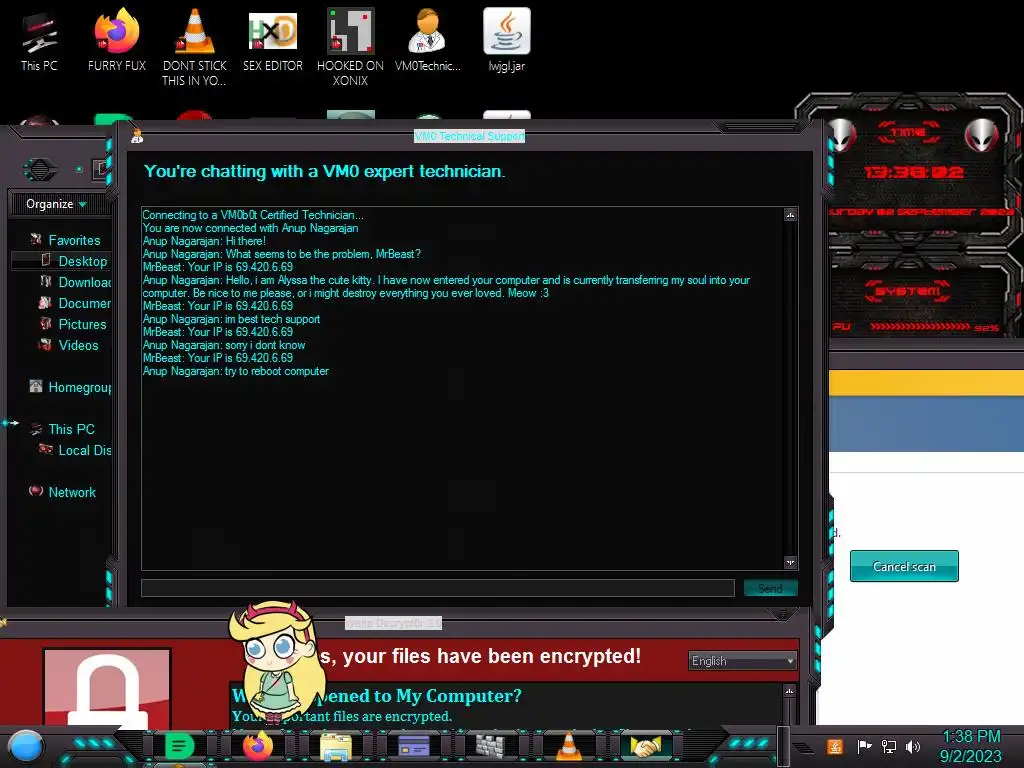
Task: Click the VM0 Technical Support title icon
Action: tap(137, 136)
